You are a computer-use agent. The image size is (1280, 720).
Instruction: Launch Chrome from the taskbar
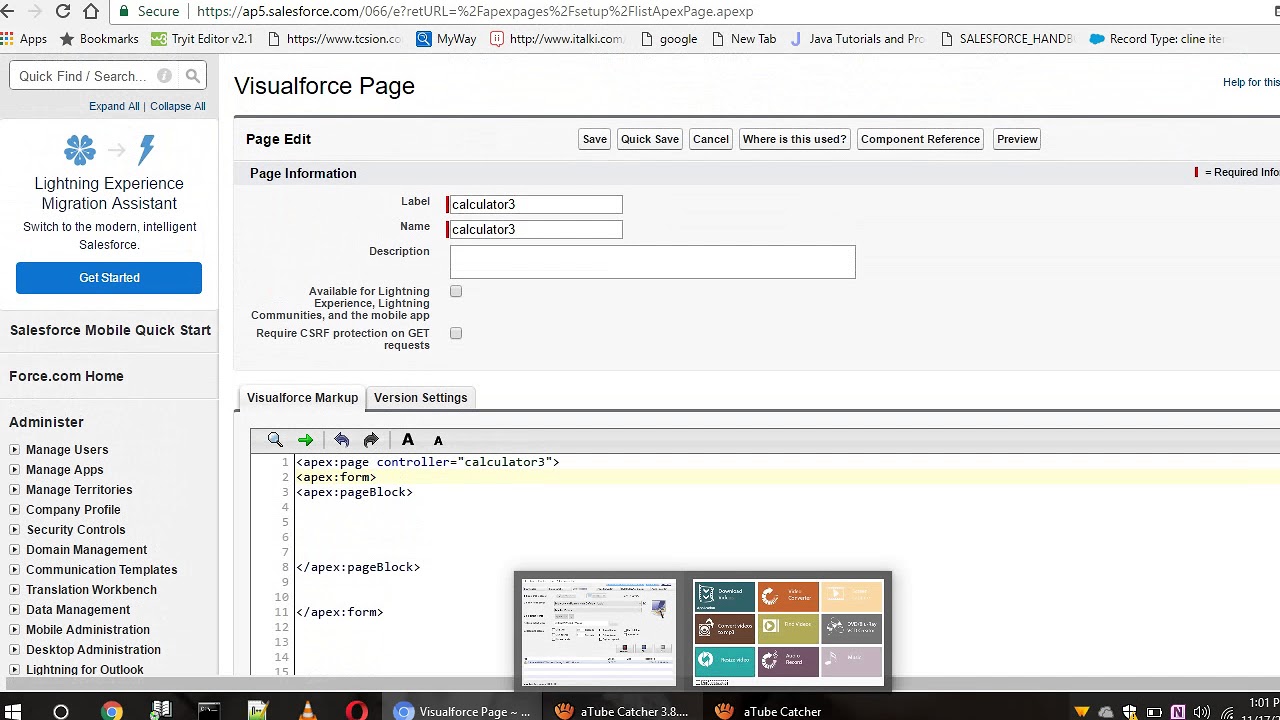(x=111, y=711)
